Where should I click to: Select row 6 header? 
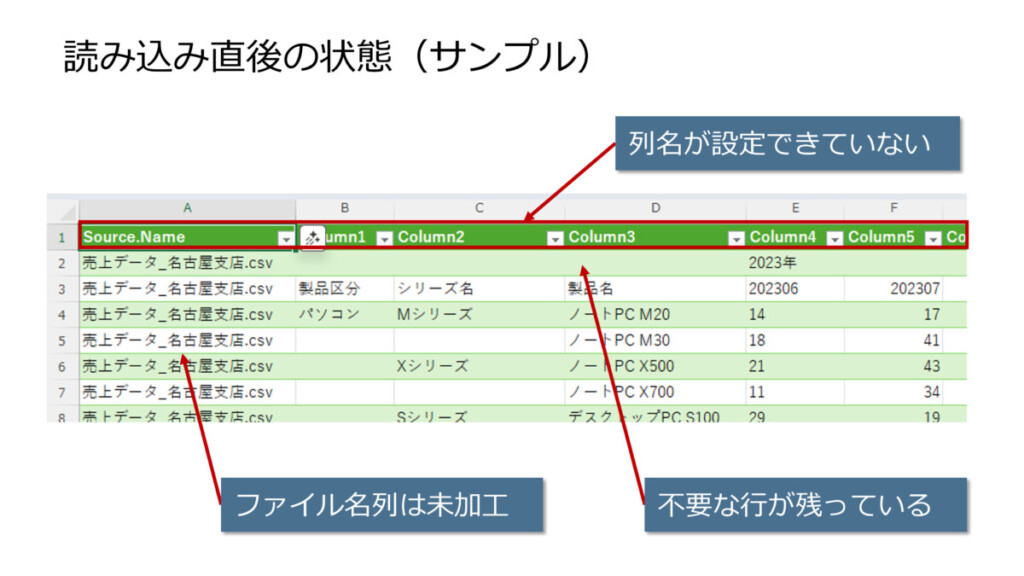(62, 366)
